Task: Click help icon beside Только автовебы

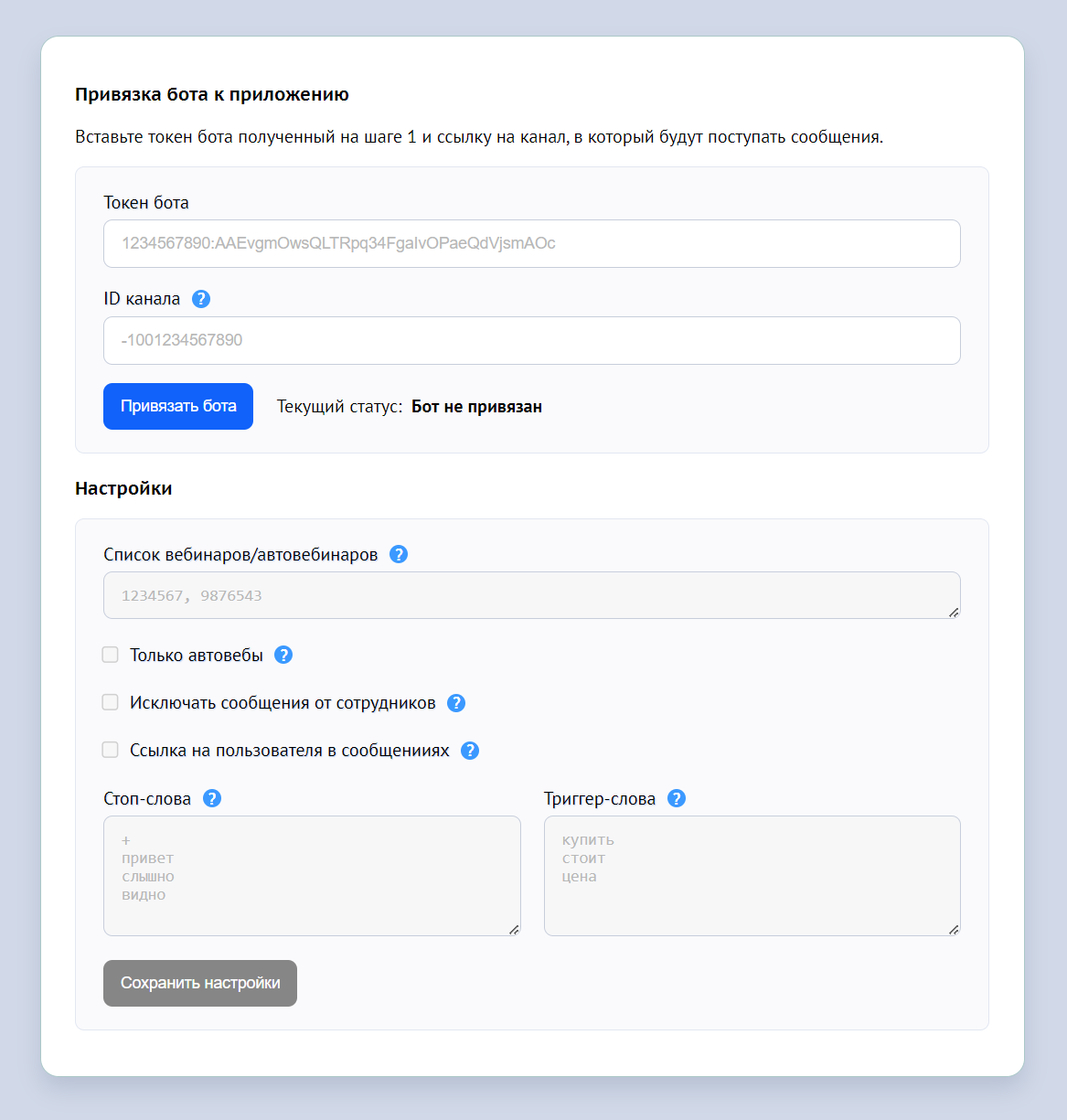Action: point(283,655)
